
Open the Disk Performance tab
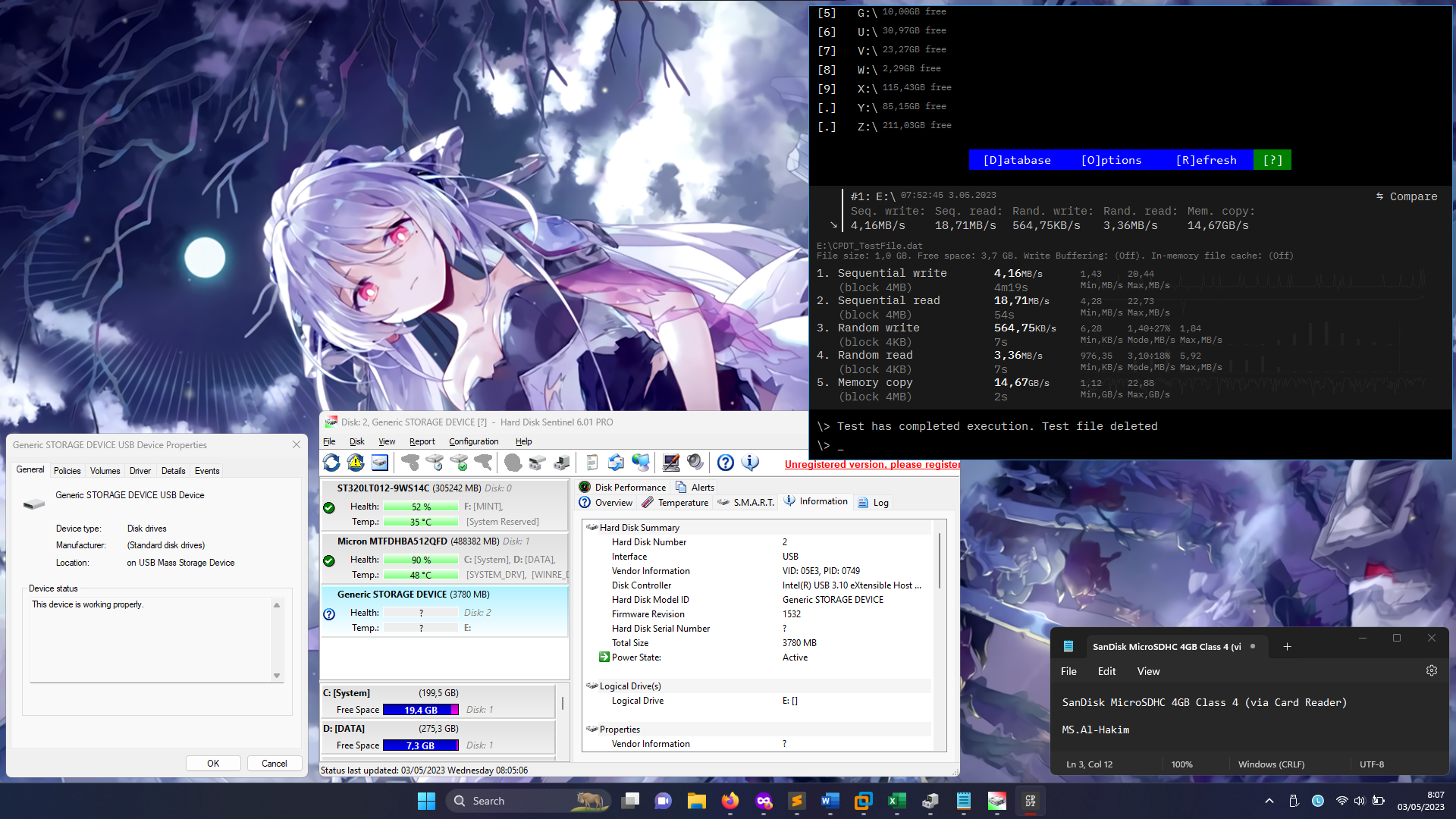point(623,487)
